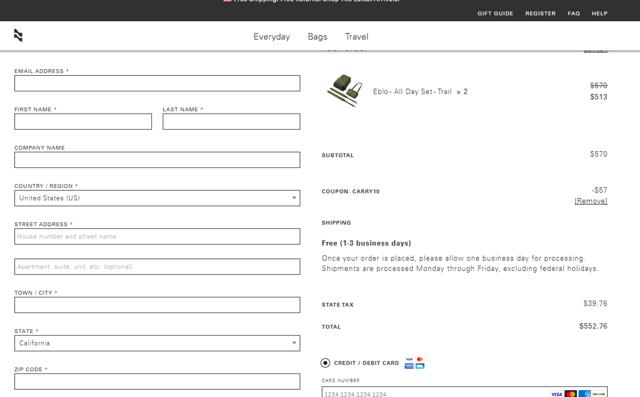This screenshot has height=397, width=640.
Task: Open the Country / Region dropdown
Action: tap(157, 198)
